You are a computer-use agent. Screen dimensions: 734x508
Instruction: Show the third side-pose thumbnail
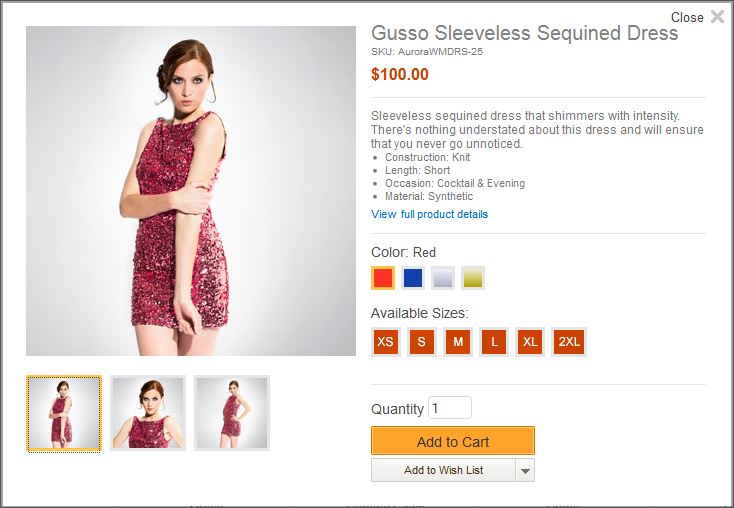pos(232,413)
